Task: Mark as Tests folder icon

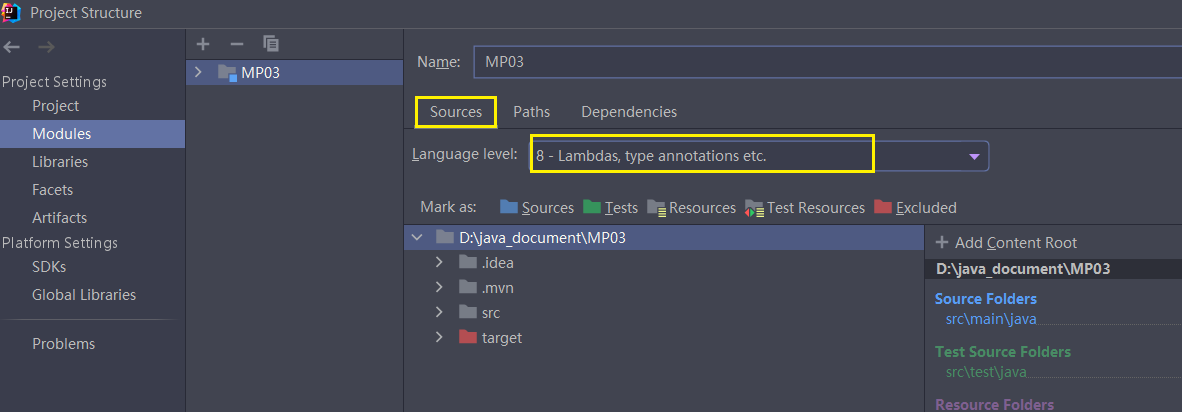Action: click(x=592, y=207)
